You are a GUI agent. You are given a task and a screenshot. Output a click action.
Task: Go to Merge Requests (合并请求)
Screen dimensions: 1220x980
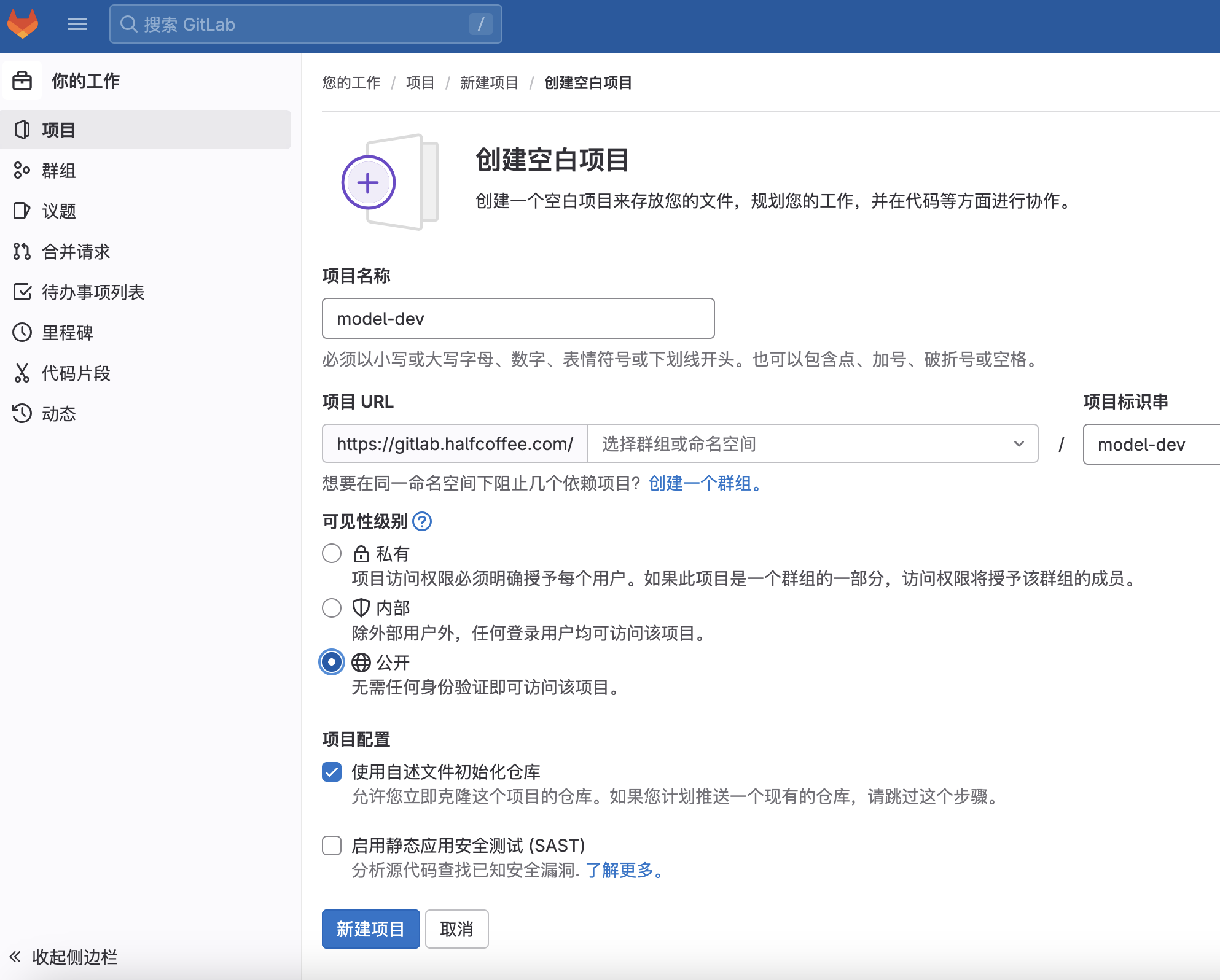pyautogui.click(x=76, y=252)
